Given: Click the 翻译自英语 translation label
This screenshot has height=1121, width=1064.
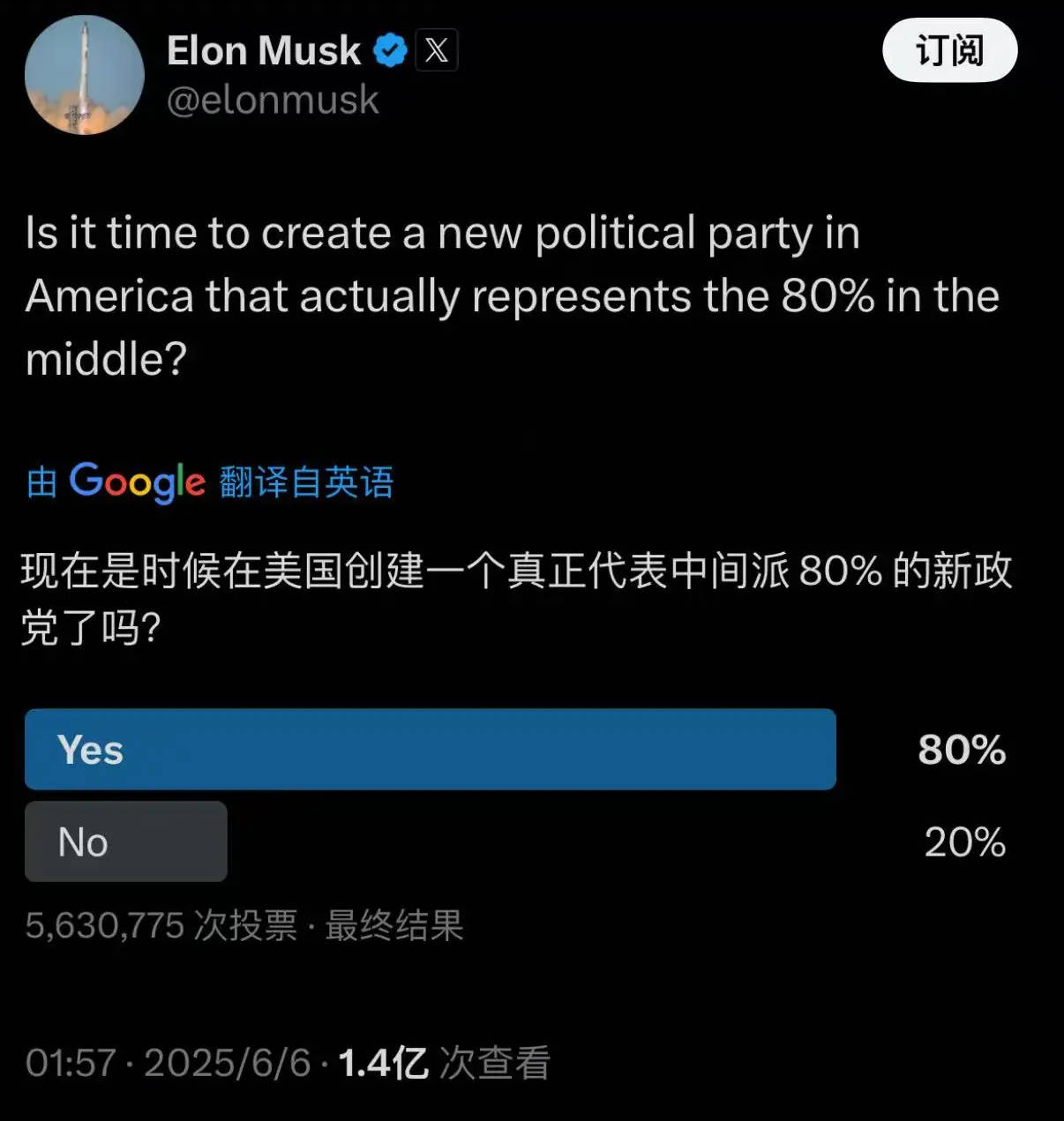Looking at the screenshot, I should tap(306, 482).
